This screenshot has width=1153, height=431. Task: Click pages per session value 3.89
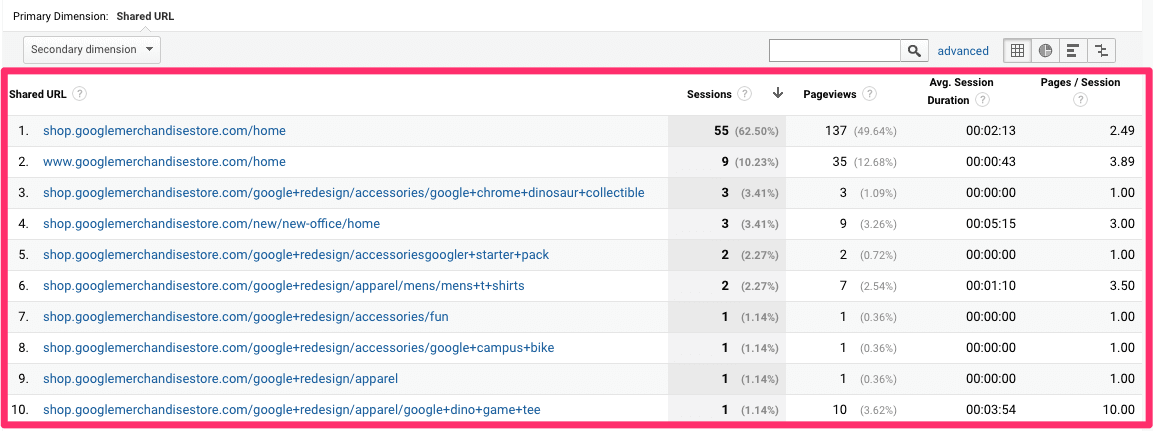[1121, 162]
